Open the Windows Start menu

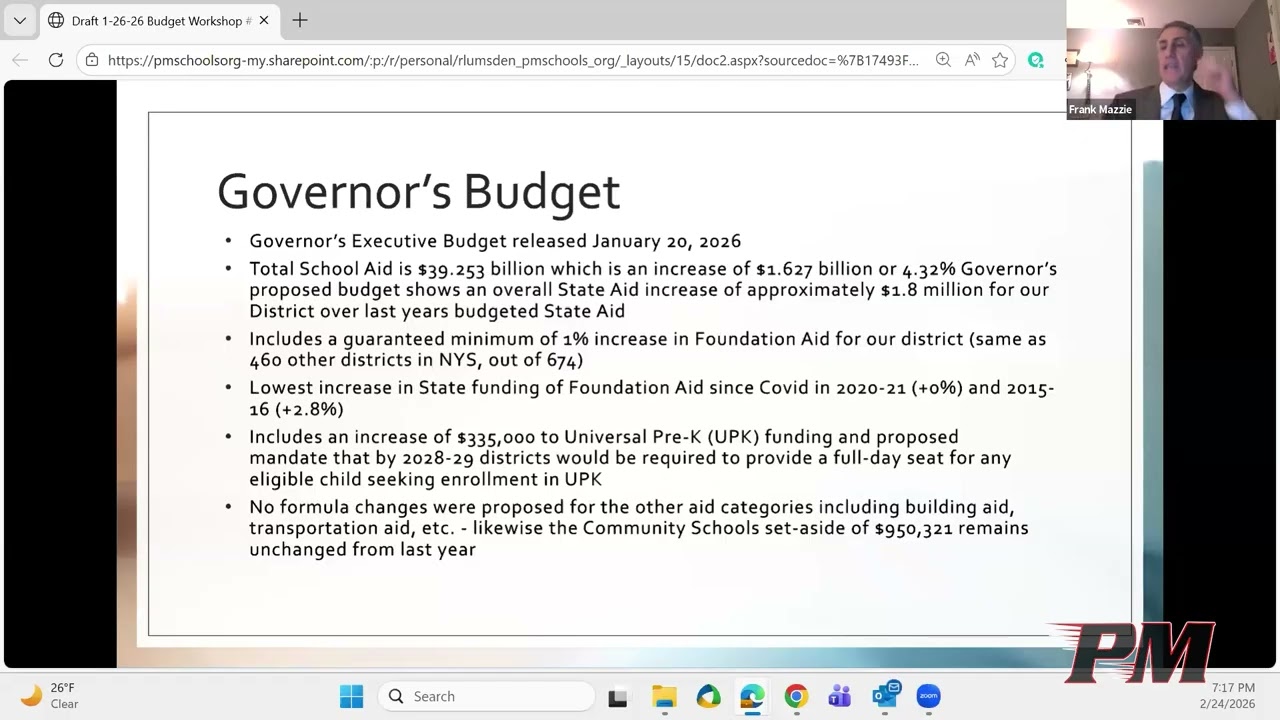pos(352,696)
